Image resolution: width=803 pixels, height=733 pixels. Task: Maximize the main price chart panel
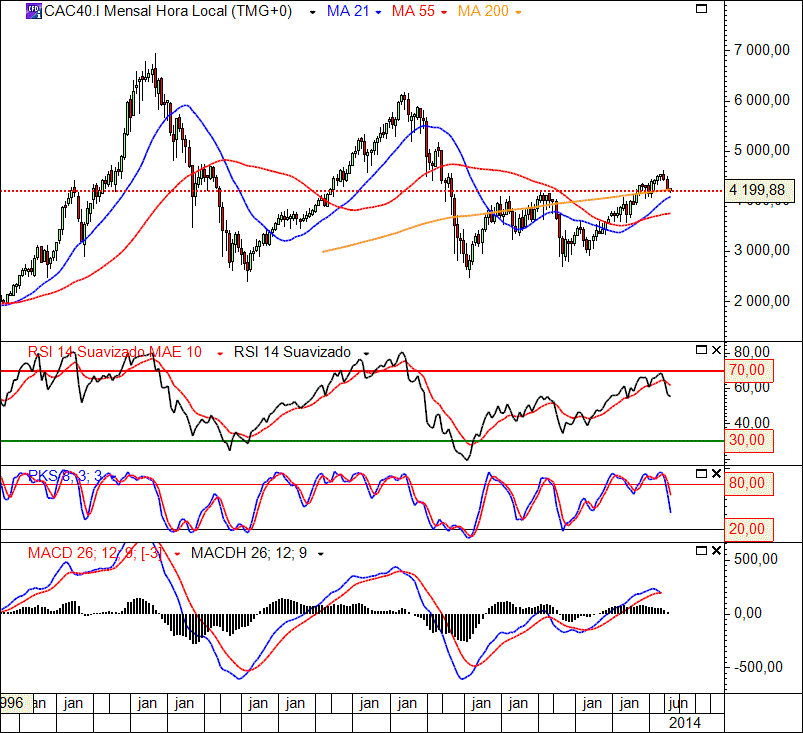[702, 8]
